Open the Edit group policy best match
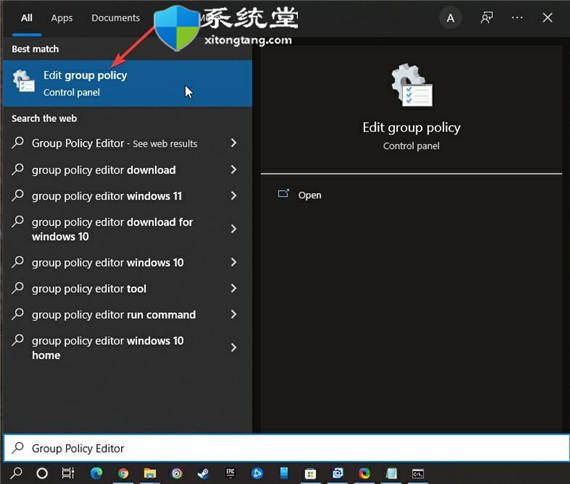The height and width of the screenshot is (484, 570). coord(127,83)
